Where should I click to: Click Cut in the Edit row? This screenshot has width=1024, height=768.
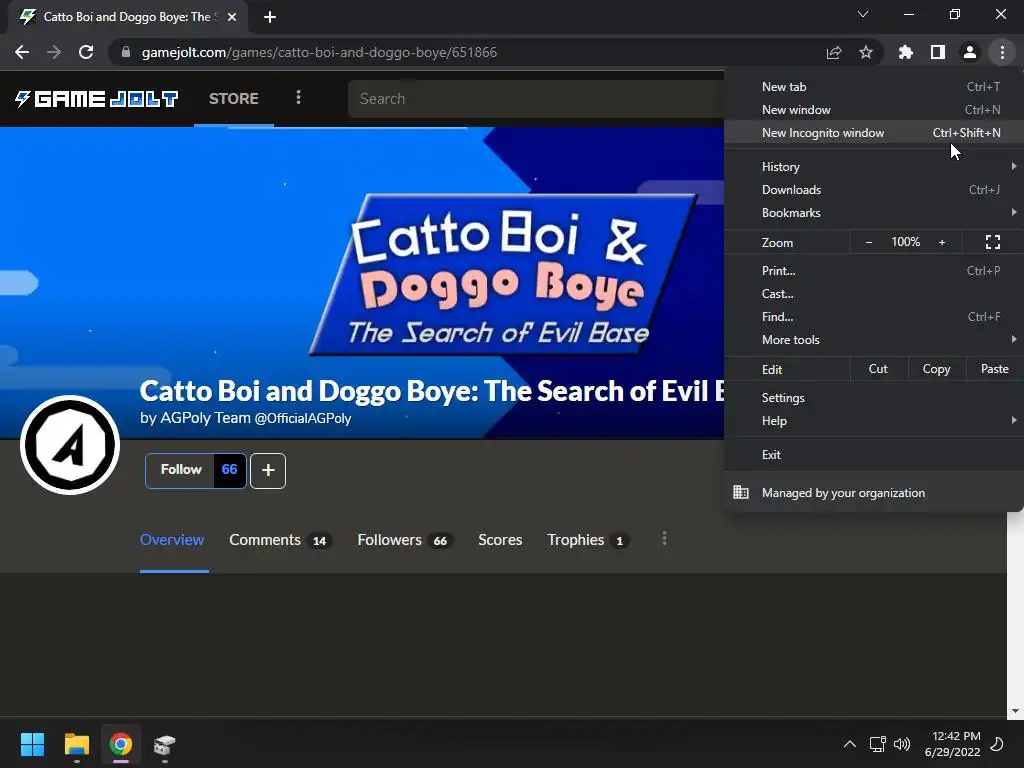(x=878, y=369)
